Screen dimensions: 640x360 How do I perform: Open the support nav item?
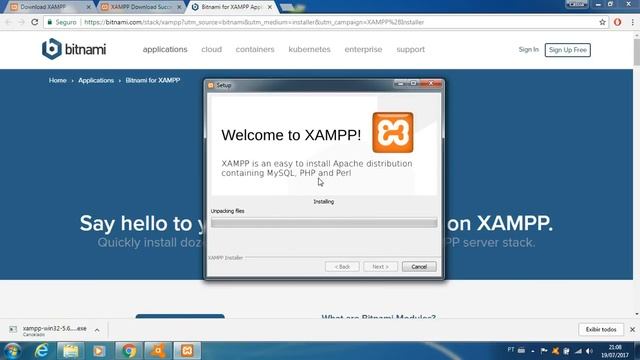pyautogui.click(x=411, y=49)
